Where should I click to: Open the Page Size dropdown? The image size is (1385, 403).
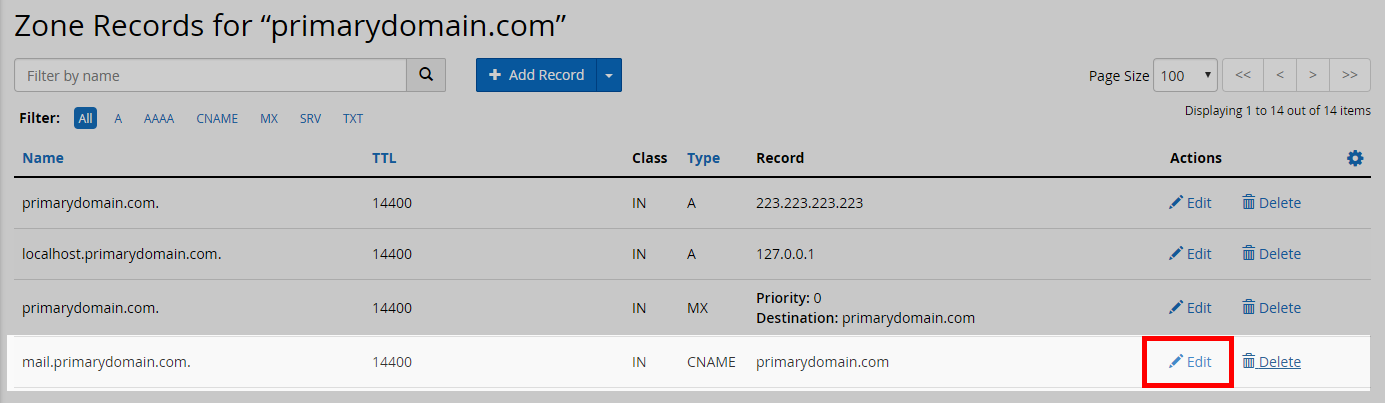[1185, 75]
